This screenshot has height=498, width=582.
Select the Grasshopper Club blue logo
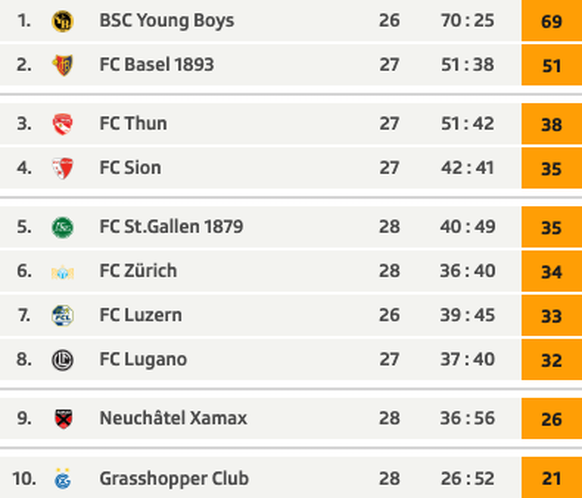[x=63, y=479]
